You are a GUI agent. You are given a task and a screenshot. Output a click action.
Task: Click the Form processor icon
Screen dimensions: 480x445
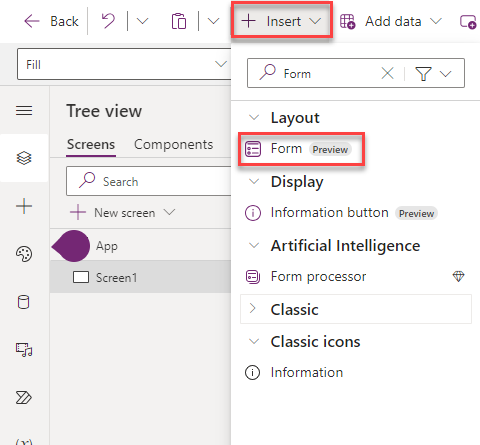(253, 277)
